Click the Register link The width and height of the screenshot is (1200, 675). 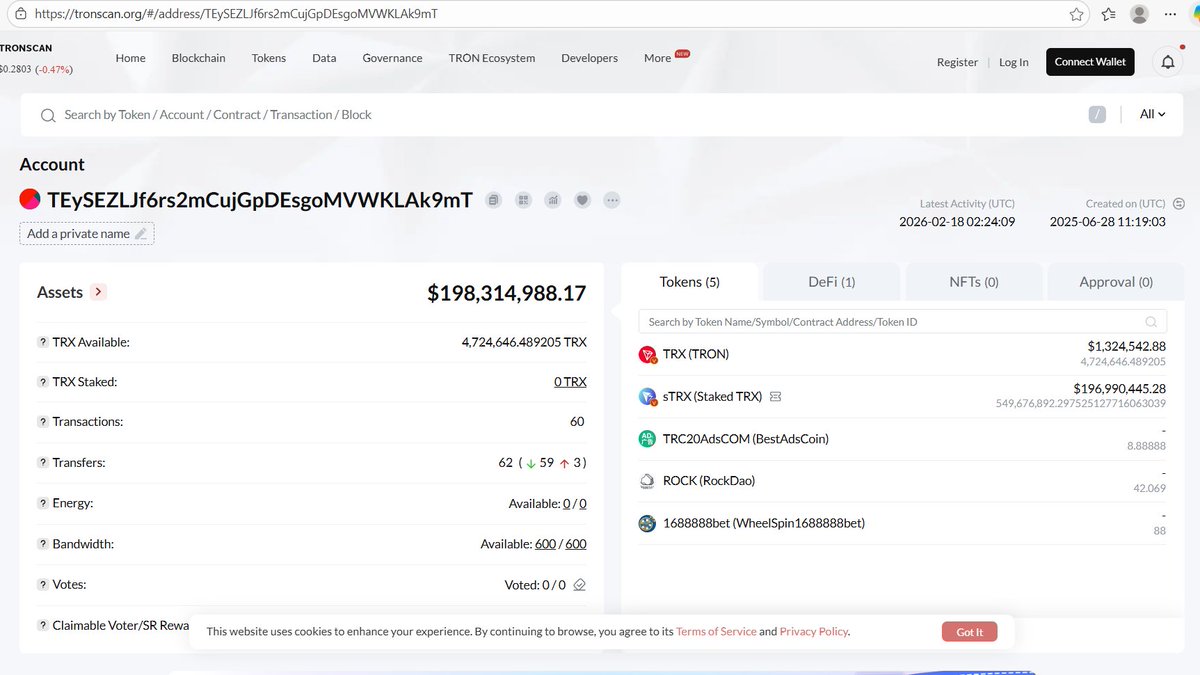pyautogui.click(x=957, y=62)
